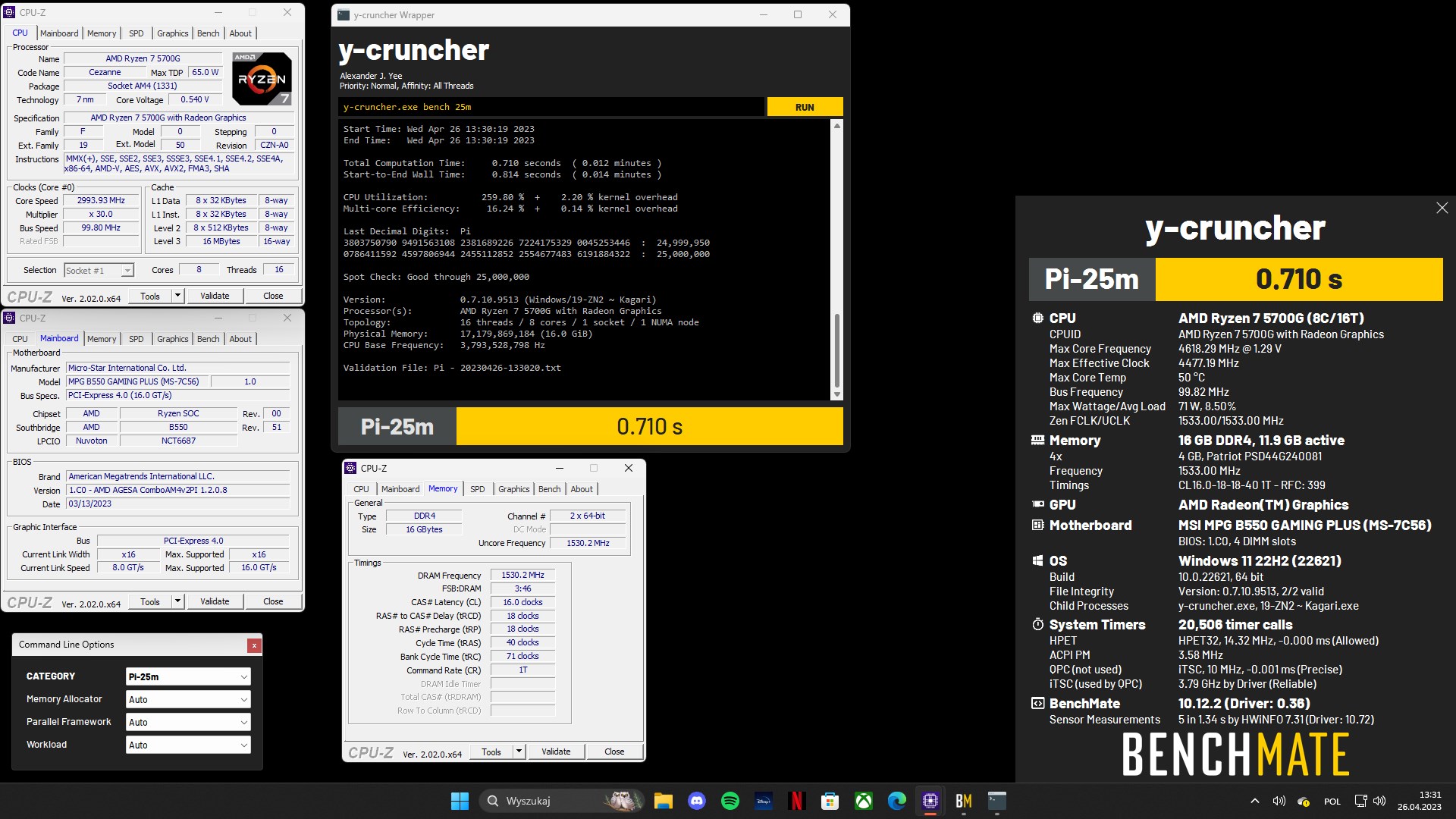This screenshot has width=1456, height=819.
Task: Open the terminal icon on the taskbar
Action: click(x=997, y=801)
